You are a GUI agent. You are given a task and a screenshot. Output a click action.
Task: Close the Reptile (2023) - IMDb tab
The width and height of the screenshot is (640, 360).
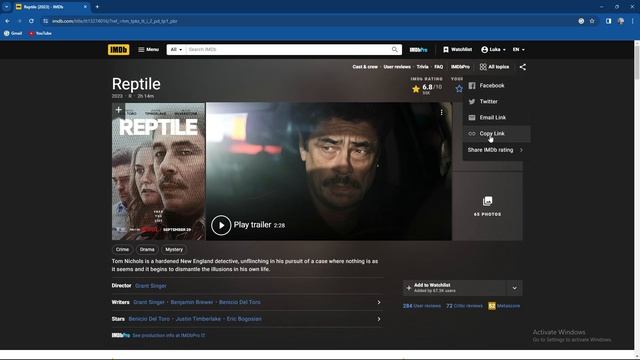pyautogui.click(x=85, y=7)
